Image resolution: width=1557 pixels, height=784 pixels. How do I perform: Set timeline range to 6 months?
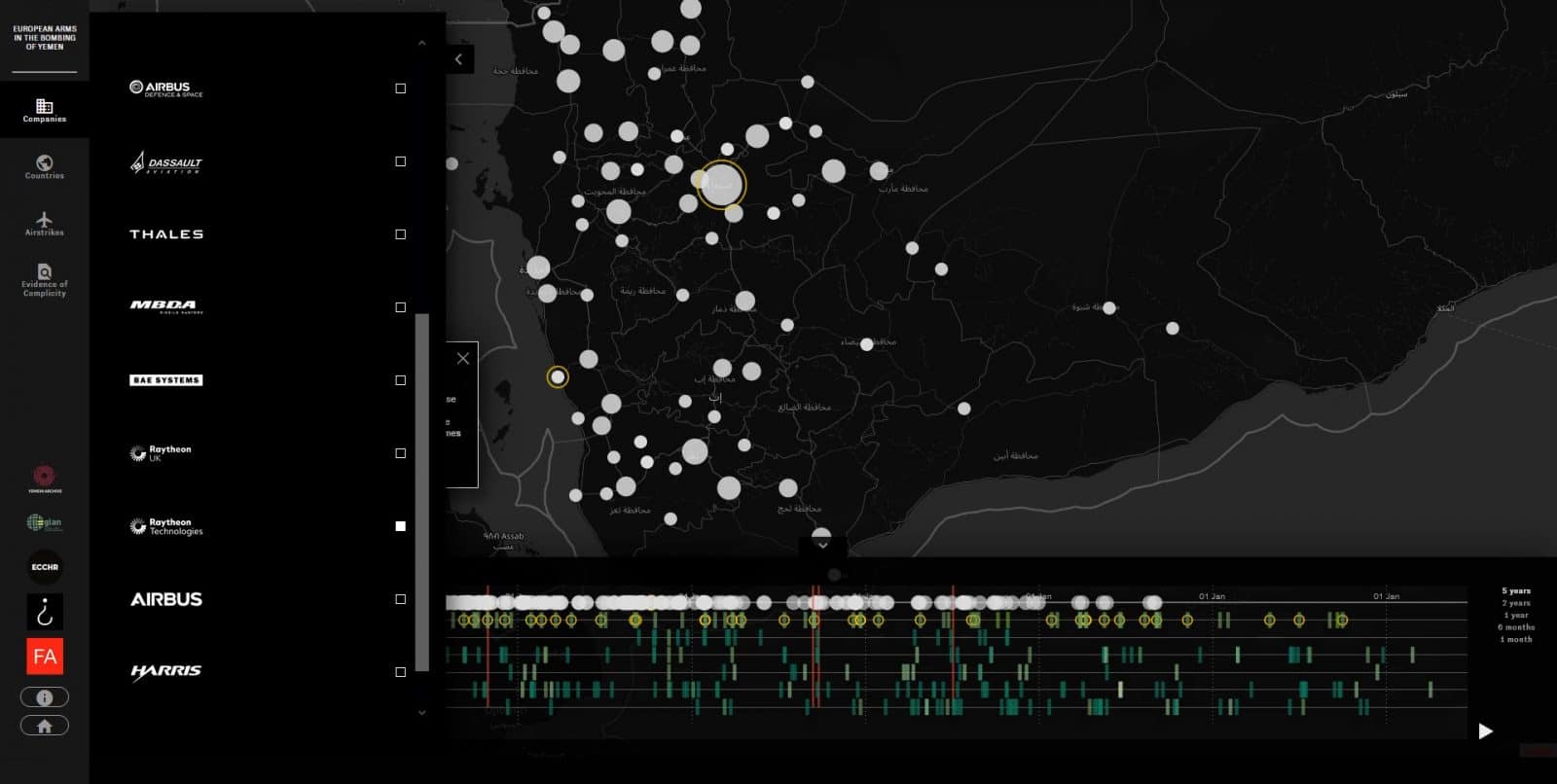(x=1515, y=627)
